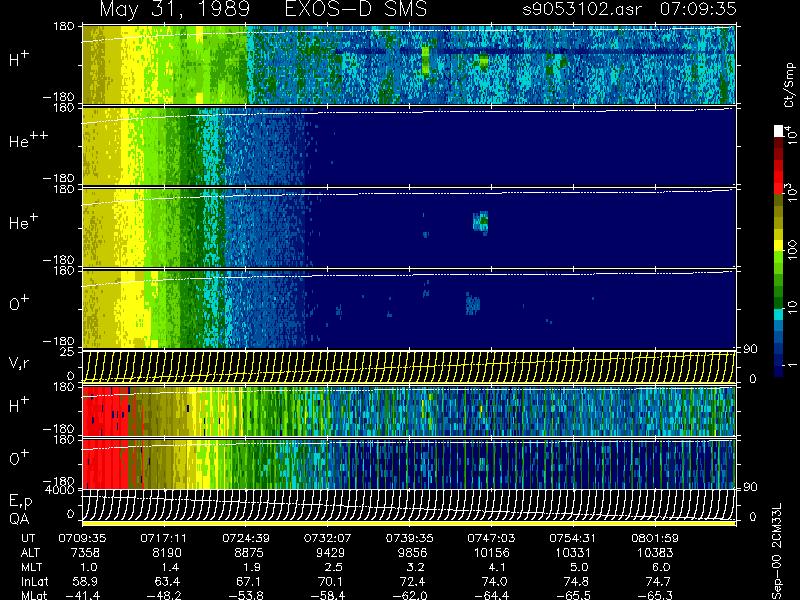Click the MLT value "4.1"
800x600 pixels.
(x=497, y=567)
